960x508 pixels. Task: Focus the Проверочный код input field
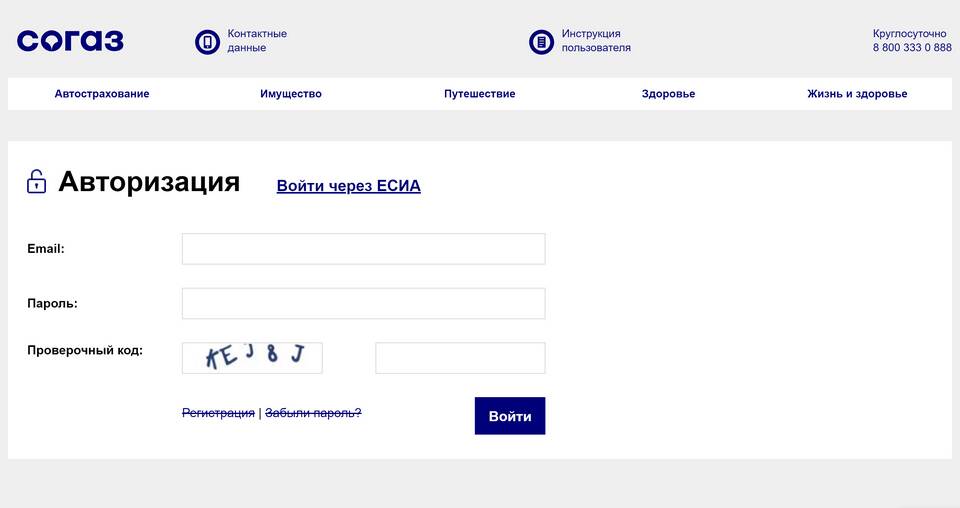pyautogui.click(x=460, y=358)
